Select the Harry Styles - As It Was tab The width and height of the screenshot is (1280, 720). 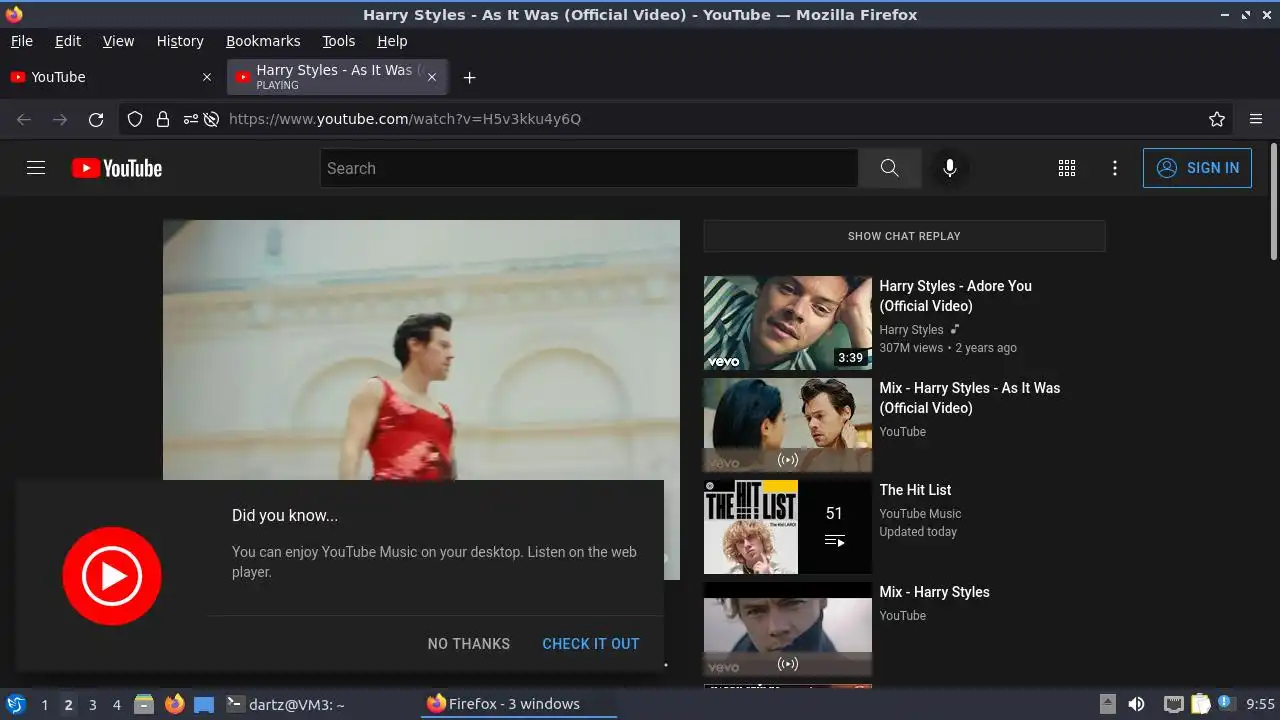point(337,77)
